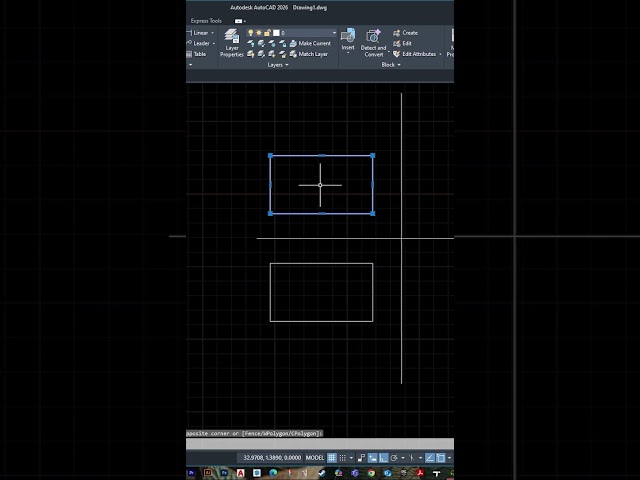Click layer icon with lock beside Make Current

[282, 43]
